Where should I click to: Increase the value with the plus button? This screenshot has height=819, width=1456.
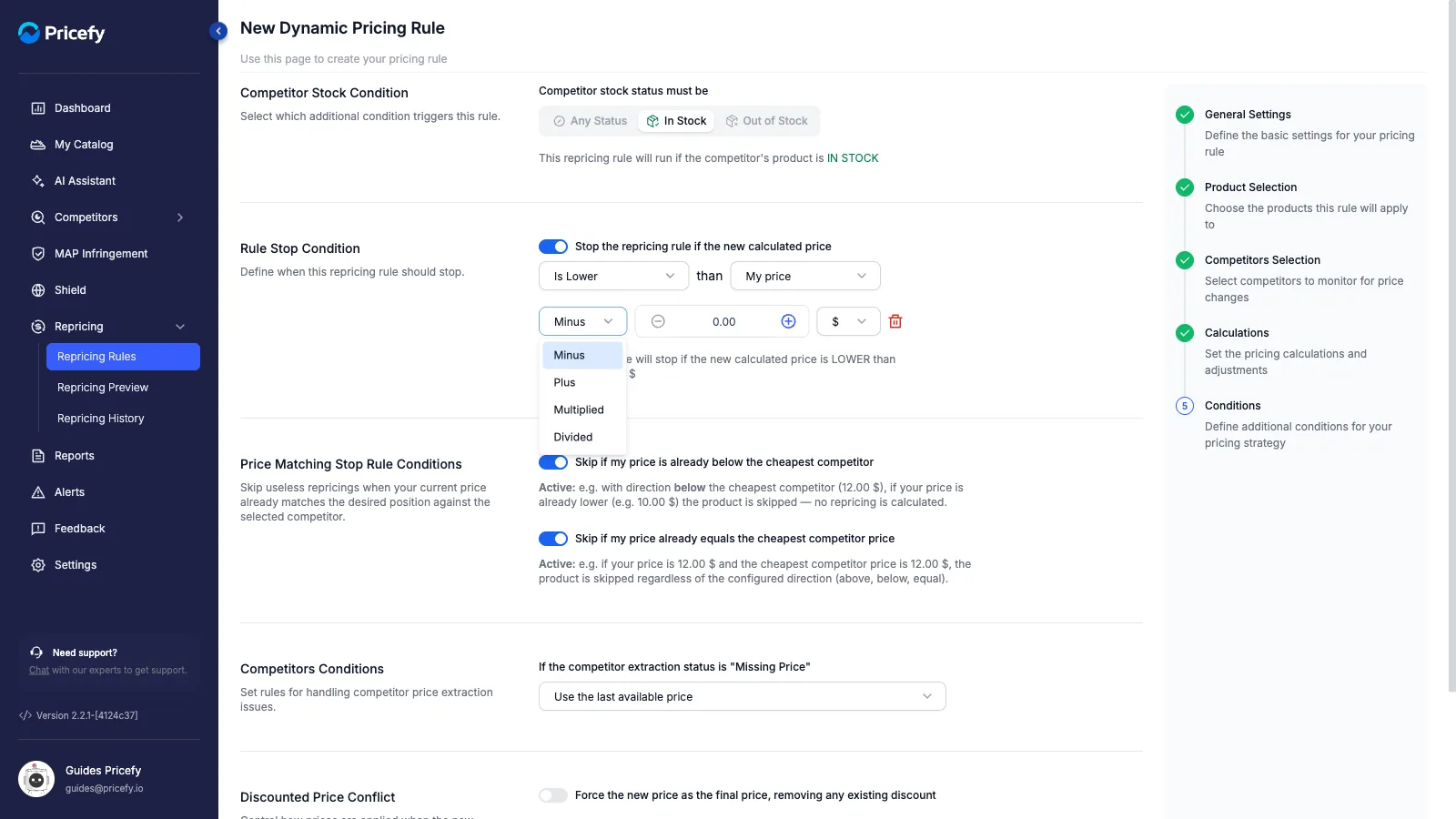[x=788, y=321]
